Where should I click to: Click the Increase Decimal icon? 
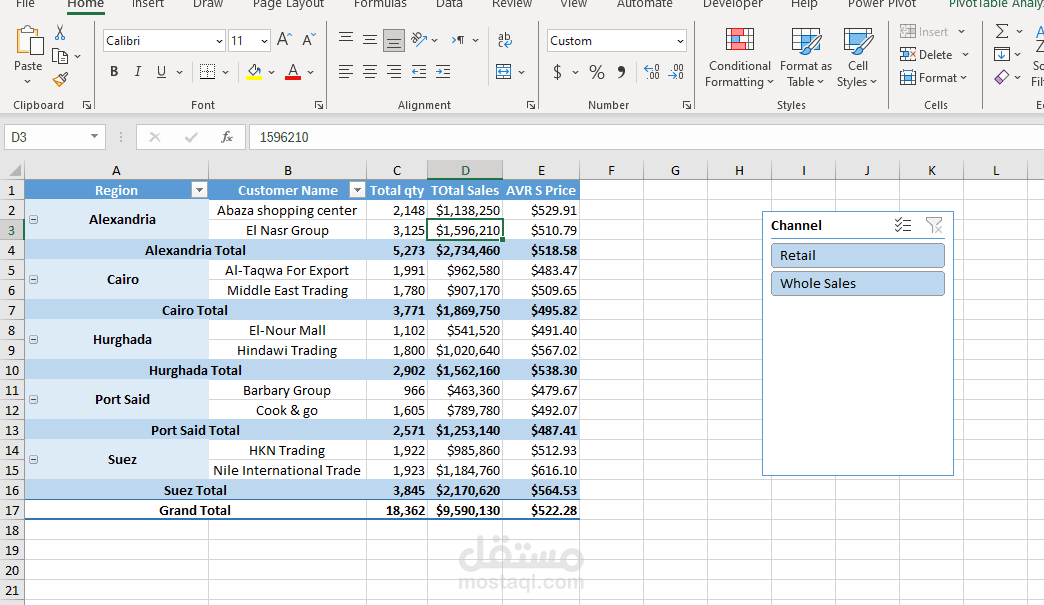651,72
